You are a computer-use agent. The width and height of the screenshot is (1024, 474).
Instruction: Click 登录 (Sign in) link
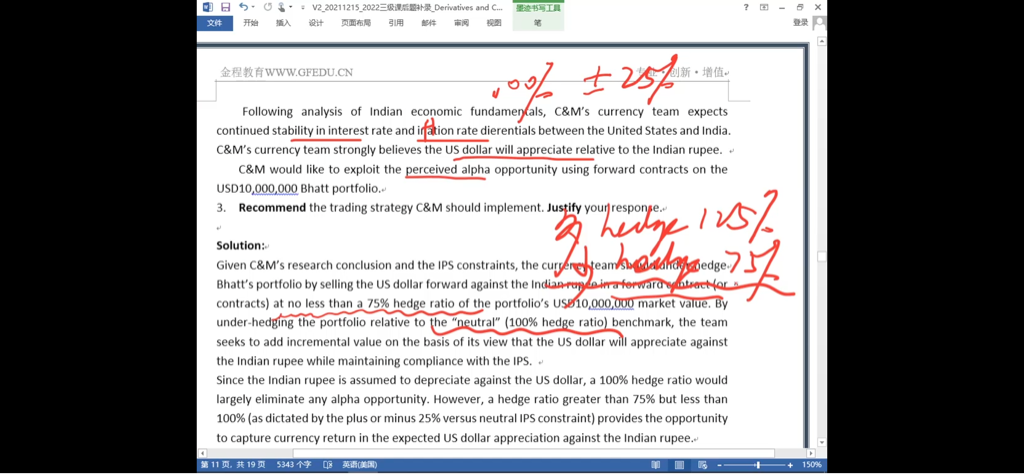tap(801, 22)
